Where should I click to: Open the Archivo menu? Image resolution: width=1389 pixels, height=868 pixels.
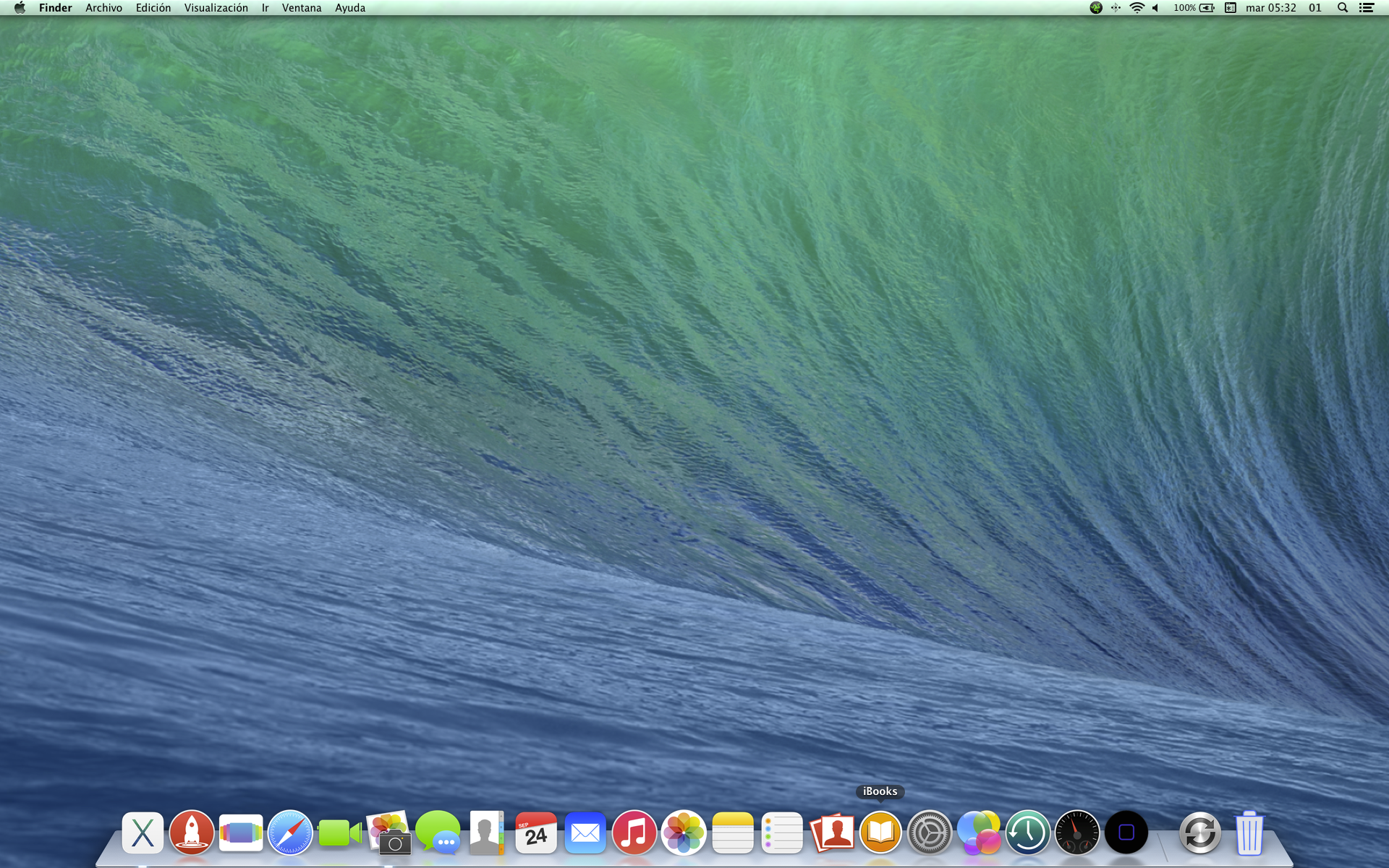[103, 8]
